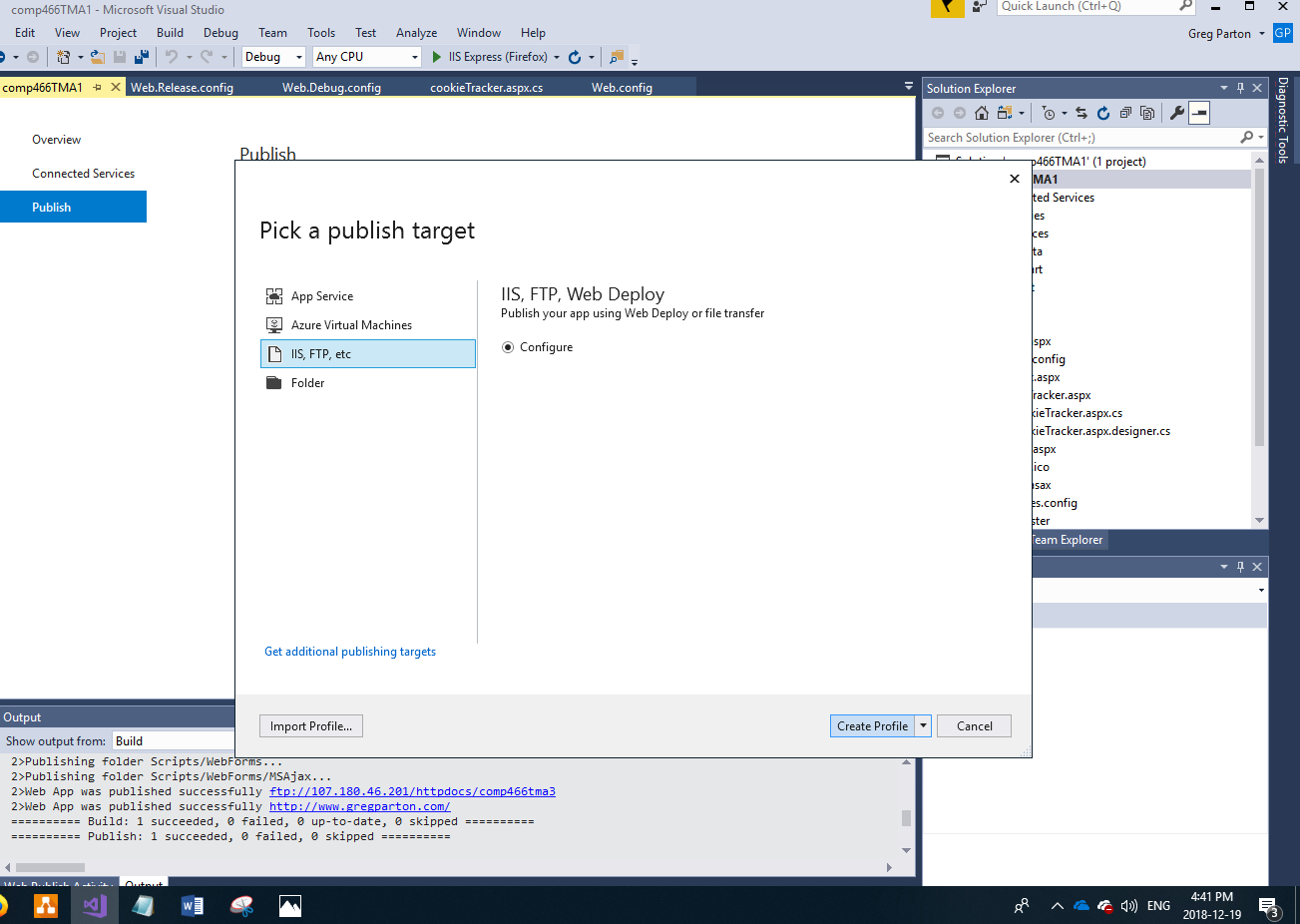Click the Pending Changes Filter clock icon
The height and width of the screenshot is (924, 1300).
point(1048,113)
